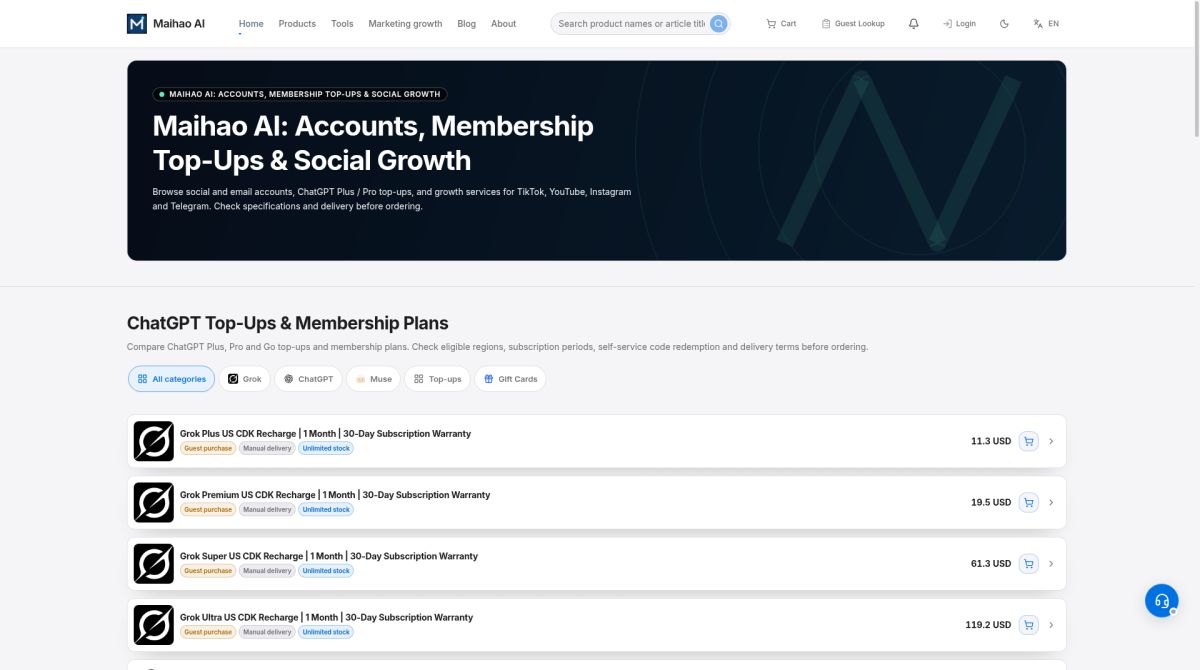The height and width of the screenshot is (670, 1200).
Task: Open Guest Lookup
Action: [853, 23]
